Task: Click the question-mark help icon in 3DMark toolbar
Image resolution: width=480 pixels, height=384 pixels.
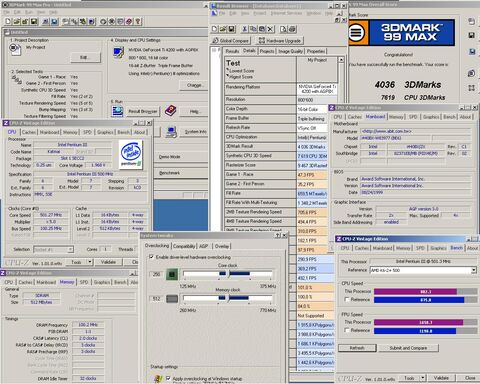Action: [138, 22]
